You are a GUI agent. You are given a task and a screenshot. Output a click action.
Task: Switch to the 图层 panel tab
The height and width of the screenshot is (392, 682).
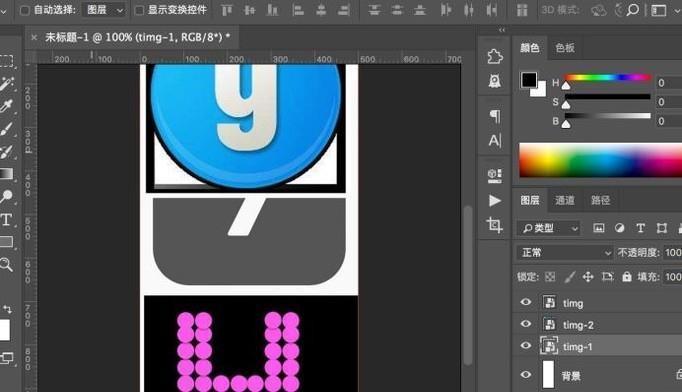(530, 200)
